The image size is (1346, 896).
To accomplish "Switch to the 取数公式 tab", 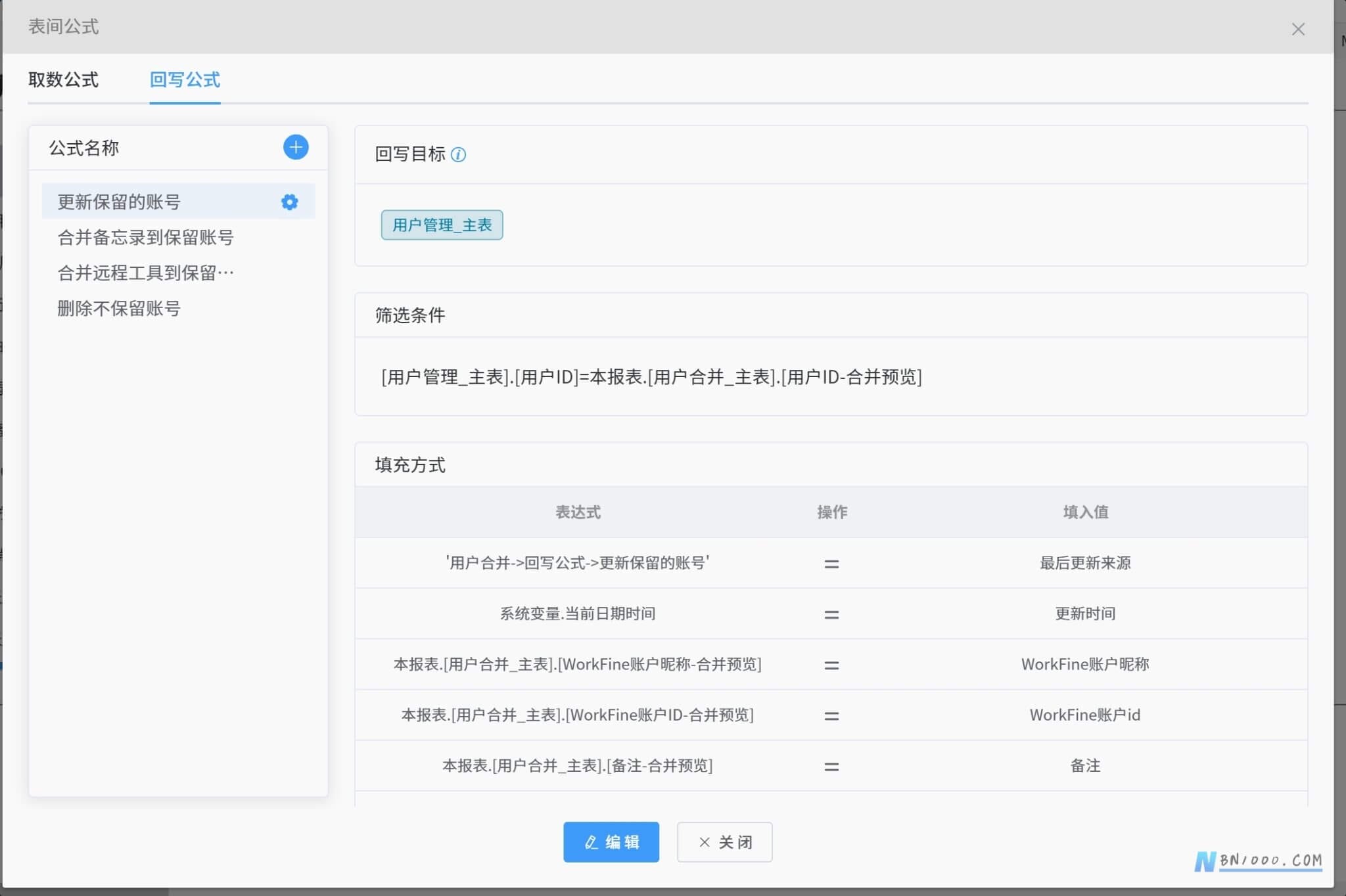I will click(63, 79).
